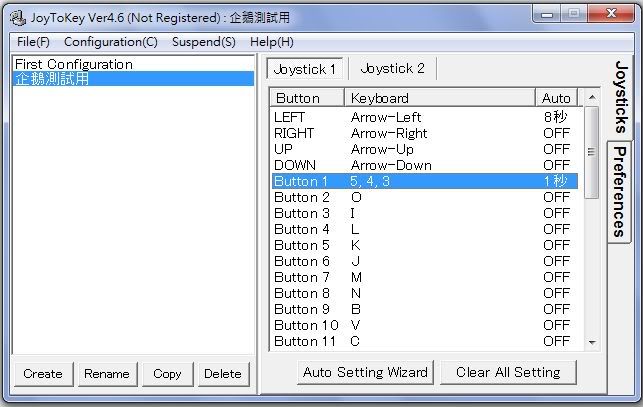The width and height of the screenshot is (643, 407).
Task: Minimize the JoyToKey window
Action: 547,15
